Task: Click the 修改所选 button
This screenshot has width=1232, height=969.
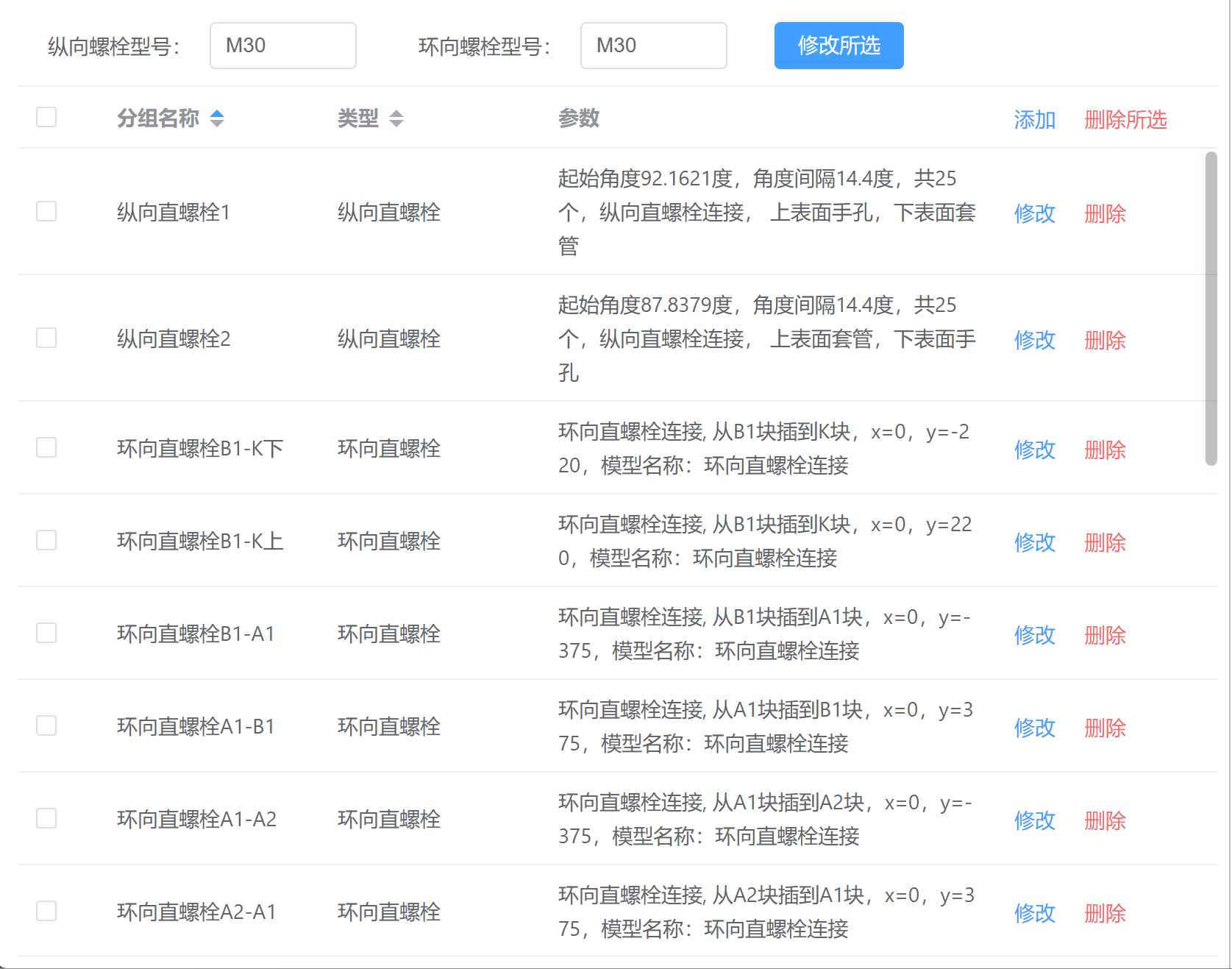Action: [x=838, y=46]
